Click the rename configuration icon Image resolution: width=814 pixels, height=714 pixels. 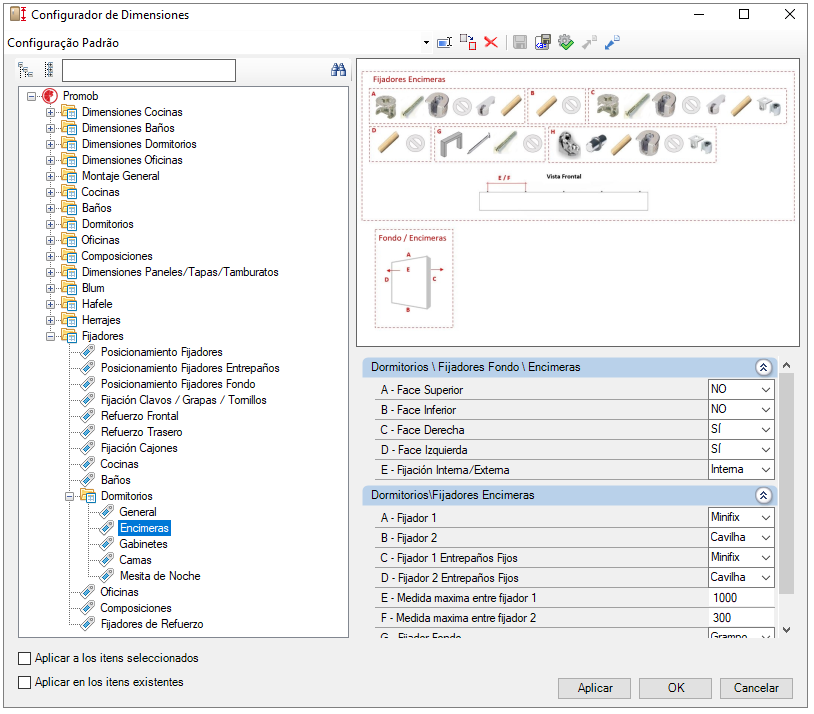[x=445, y=42]
